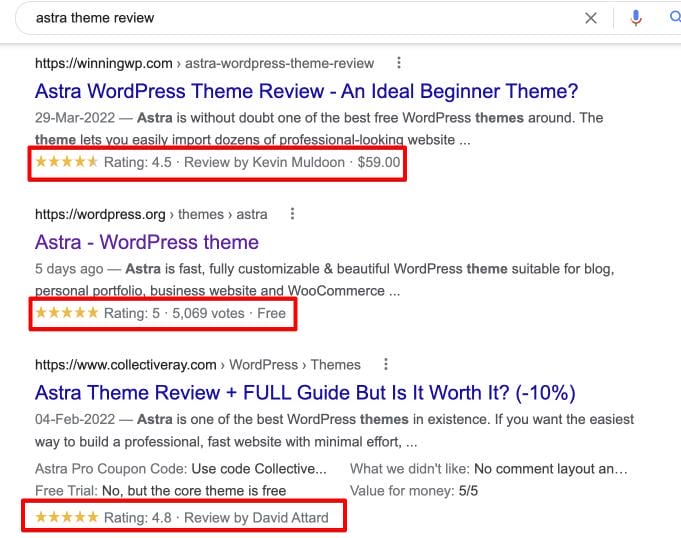The image size is (681, 538).
Task: Open 'Astra WordPress Theme Review' result title
Action: 306,91
